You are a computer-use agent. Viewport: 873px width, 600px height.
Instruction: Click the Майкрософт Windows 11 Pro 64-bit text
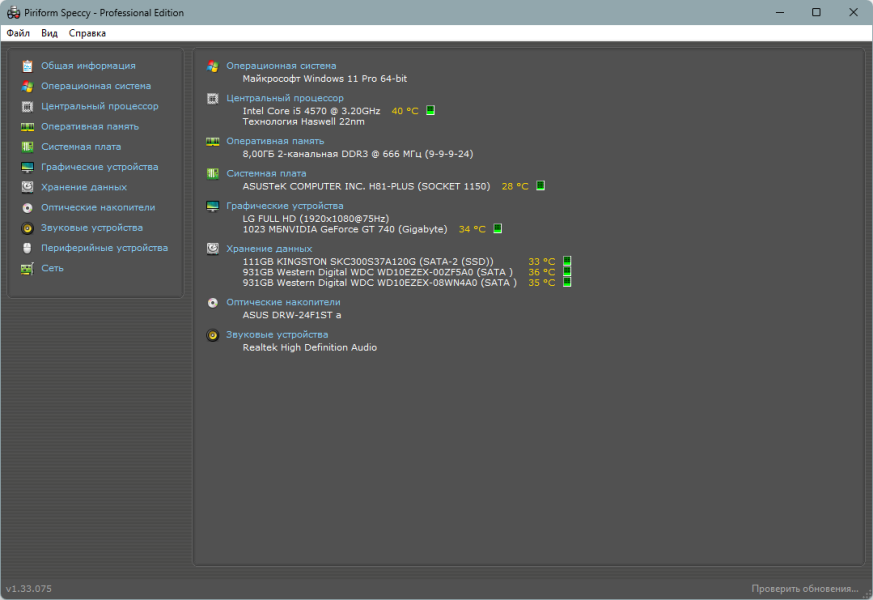(325, 78)
